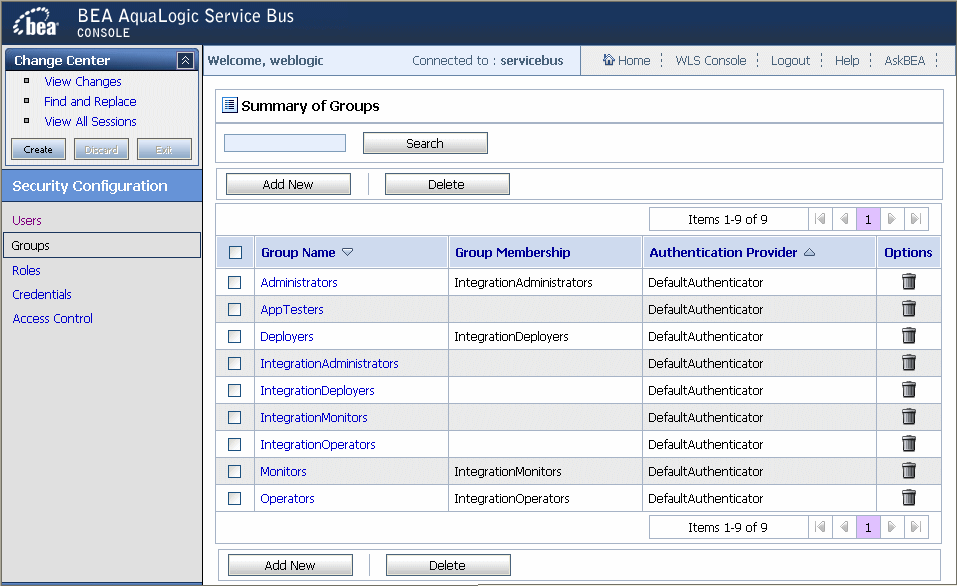Image resolution: width=957 pixels, height=586 pixels.
Task: Open the WLS Console link
Action: [x=710, y=60]
